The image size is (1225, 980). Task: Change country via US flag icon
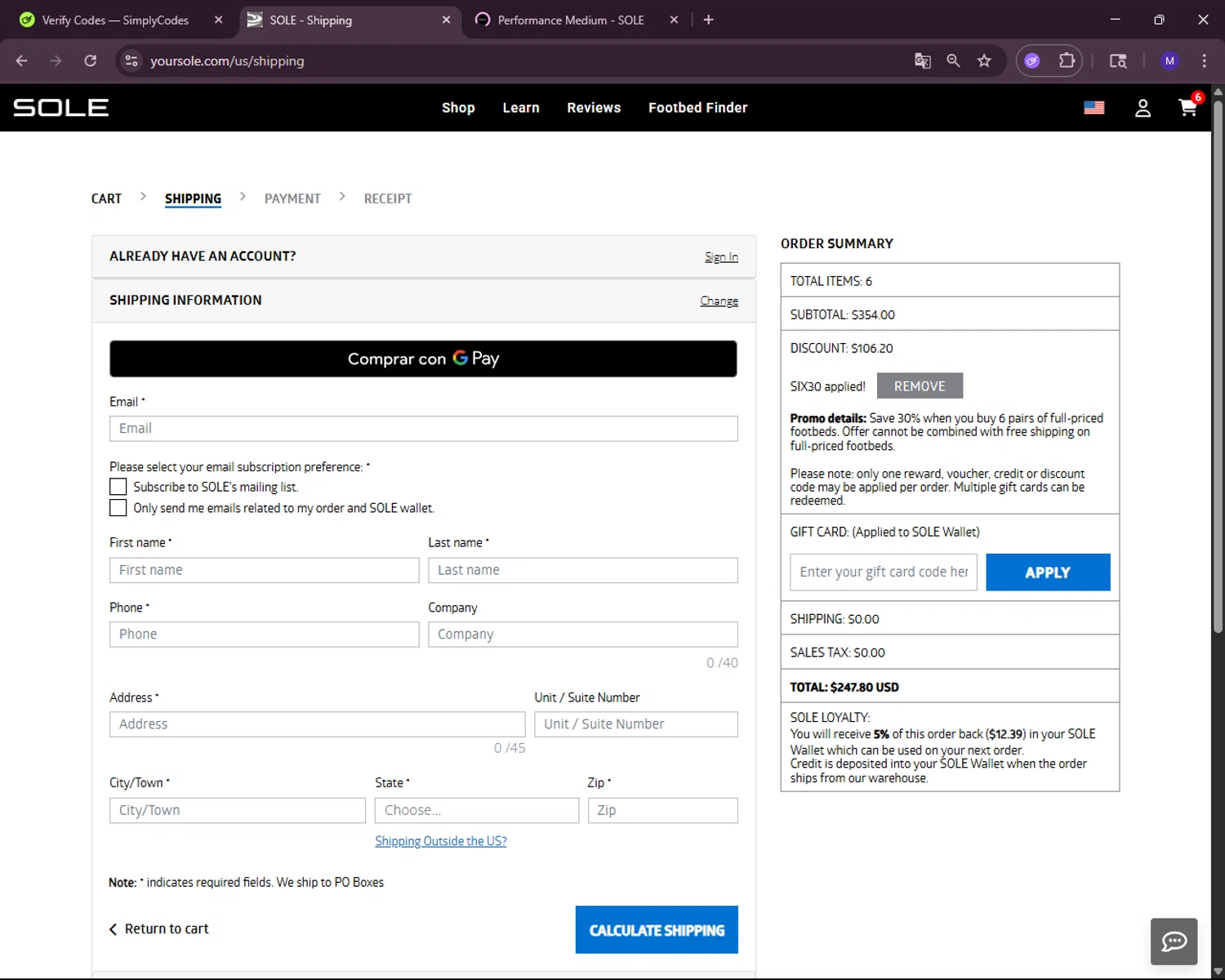point(1094,108)
